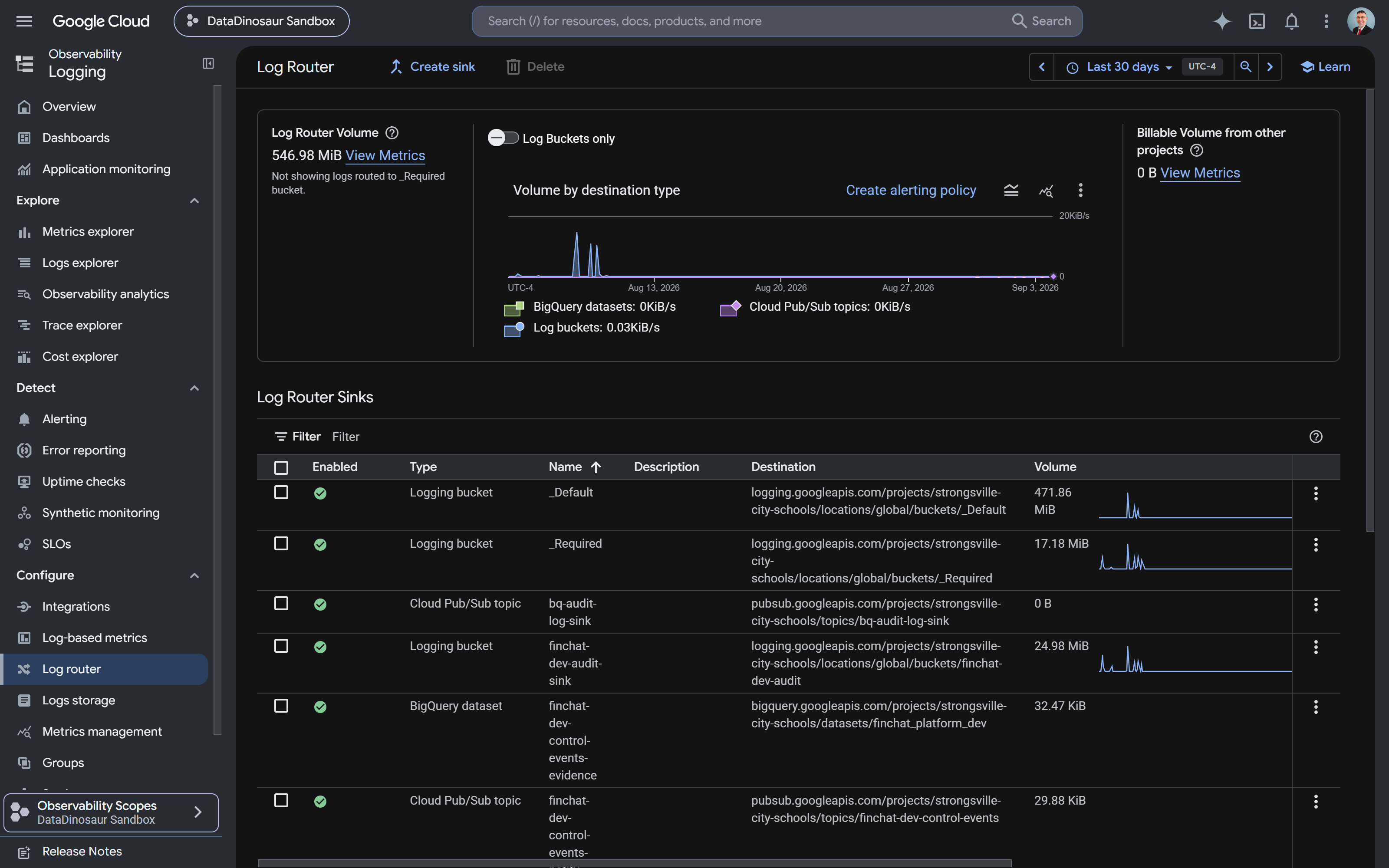Viewport: 1389px width, 868px height.
Task: Open top bar more options menu
Action: pos(1326,21)
